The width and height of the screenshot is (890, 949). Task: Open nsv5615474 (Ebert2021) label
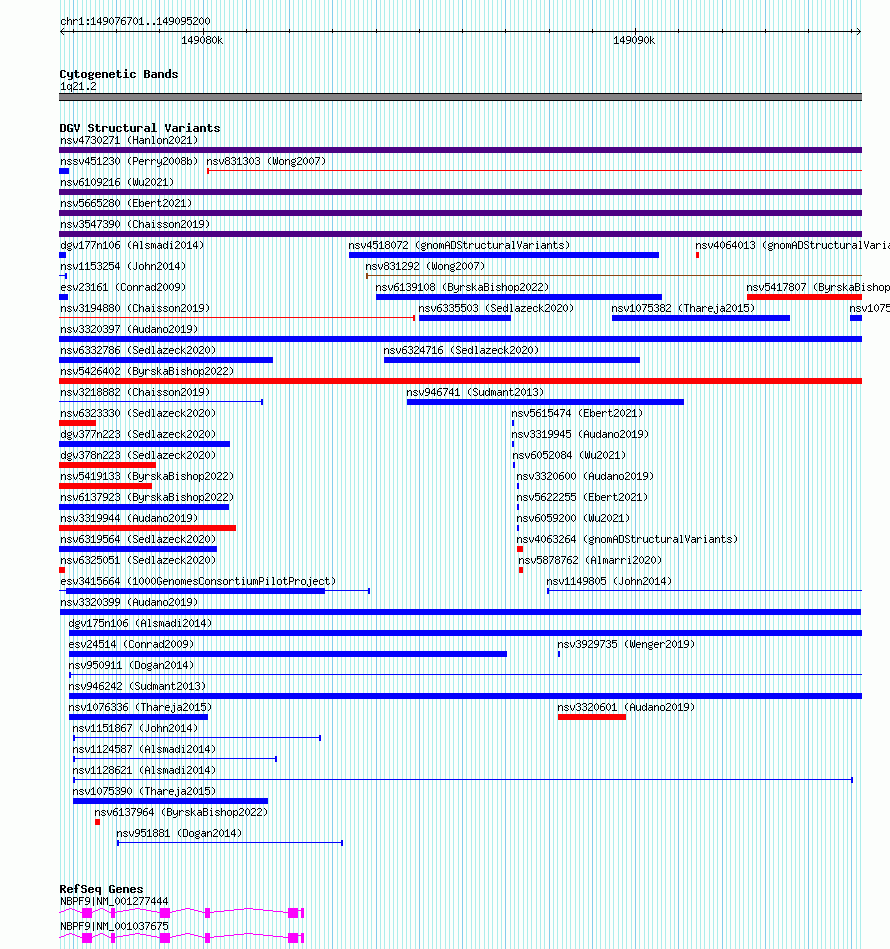577,413
